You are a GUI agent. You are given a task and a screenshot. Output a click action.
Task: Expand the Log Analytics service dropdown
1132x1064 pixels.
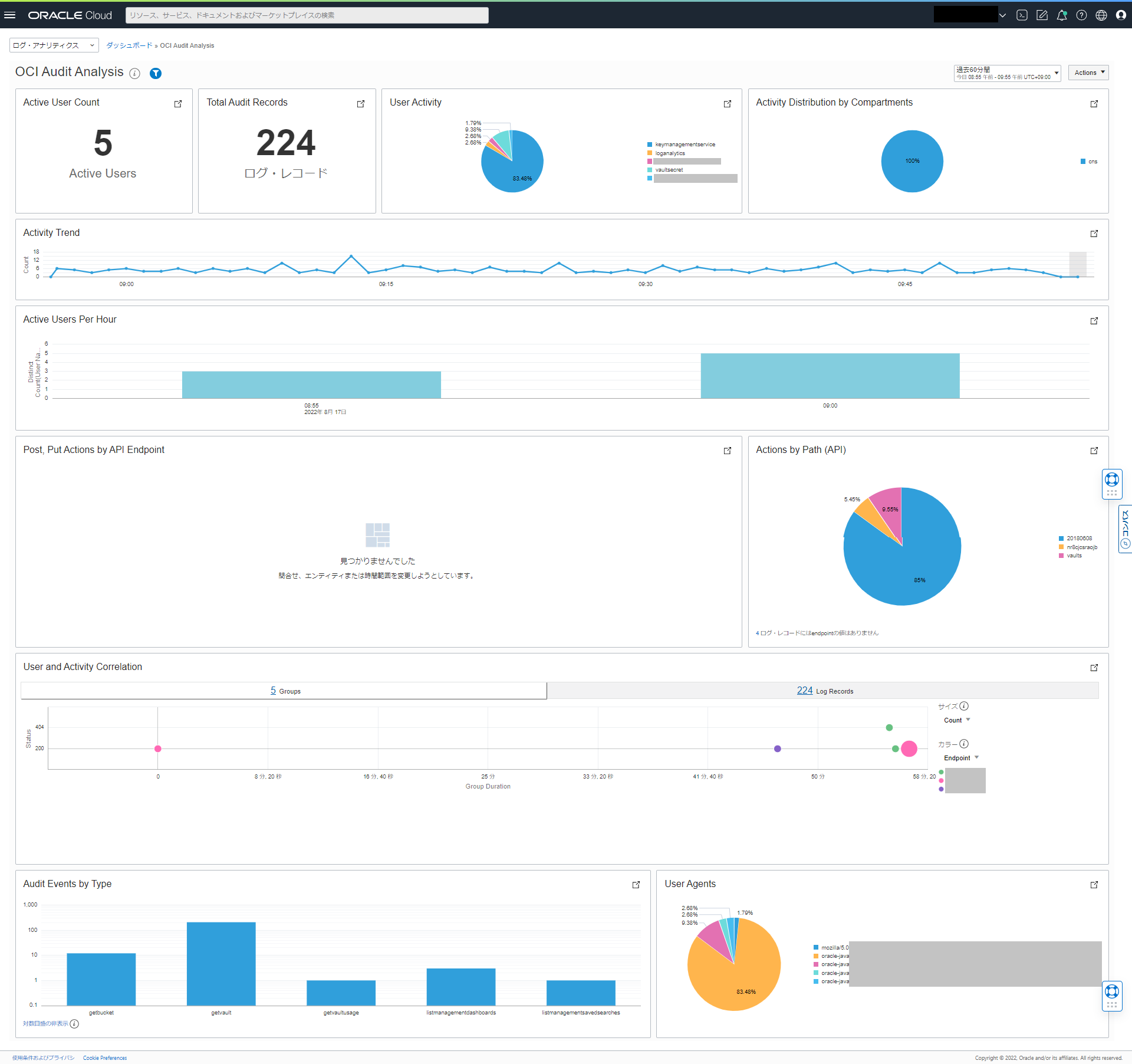(54, 45)
